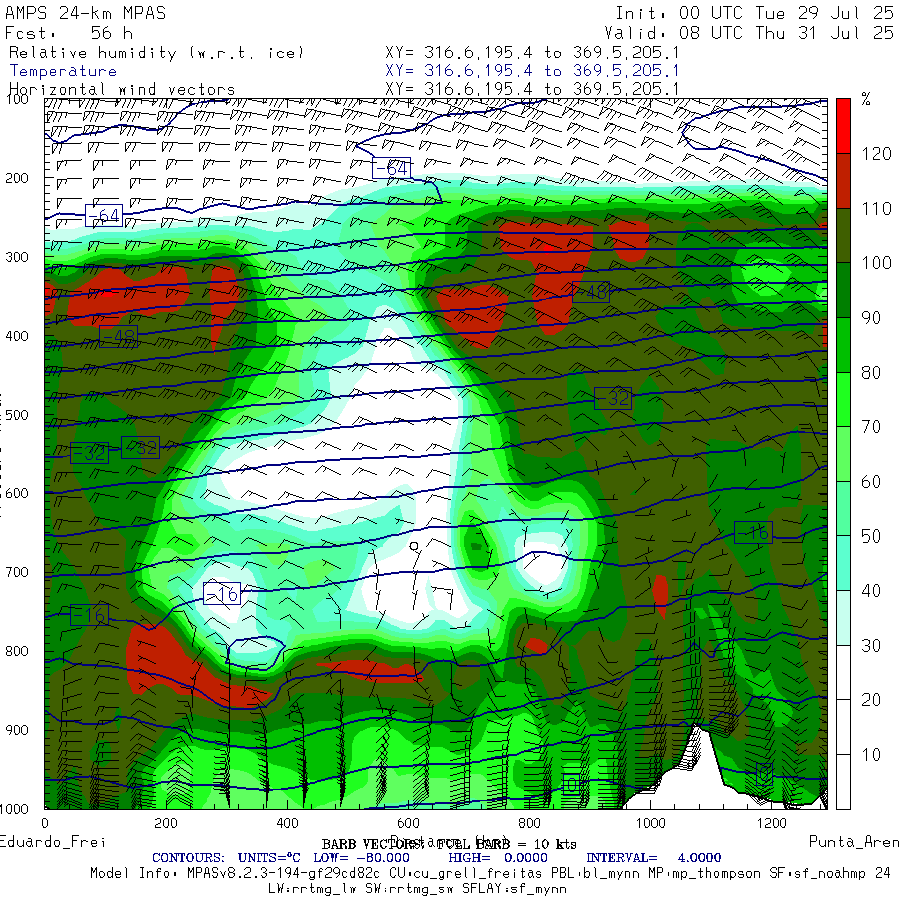The width and height of the screenshot is (900, 900).
Task: Click the colorbar '110' tick label
Action: click(876, 208)
